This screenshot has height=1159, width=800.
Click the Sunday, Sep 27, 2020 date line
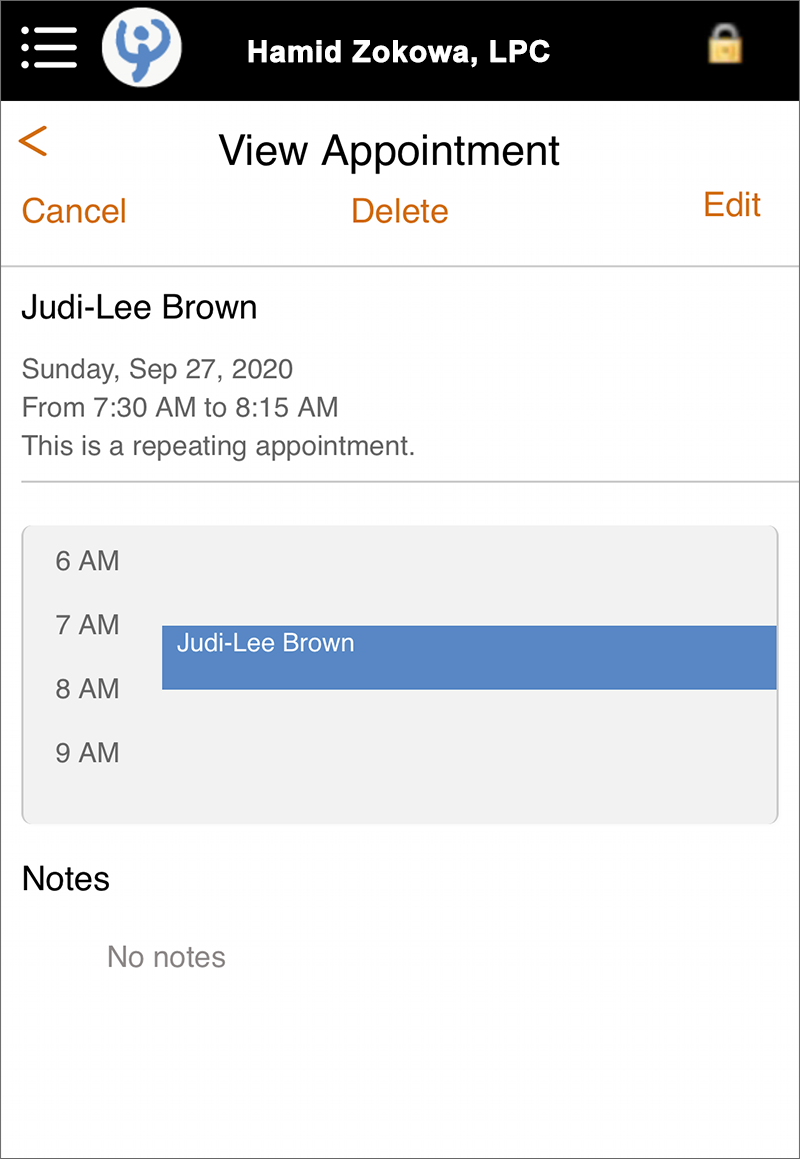pos(157,368)
